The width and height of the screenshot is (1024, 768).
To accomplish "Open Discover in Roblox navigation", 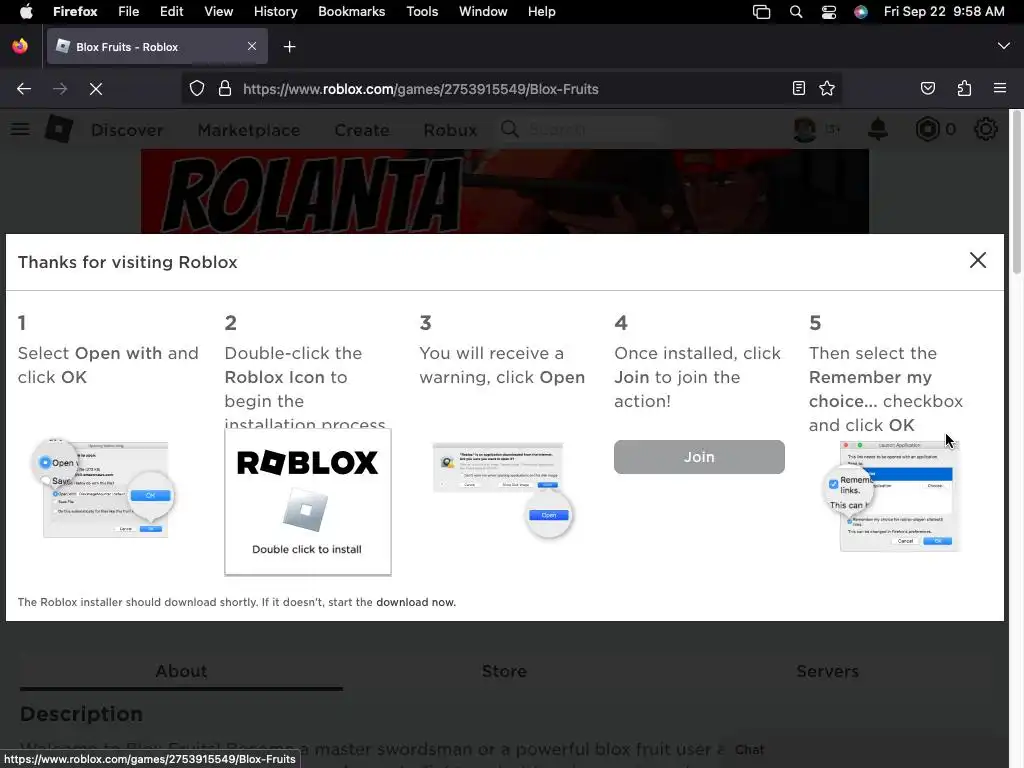I will [127, 130].
